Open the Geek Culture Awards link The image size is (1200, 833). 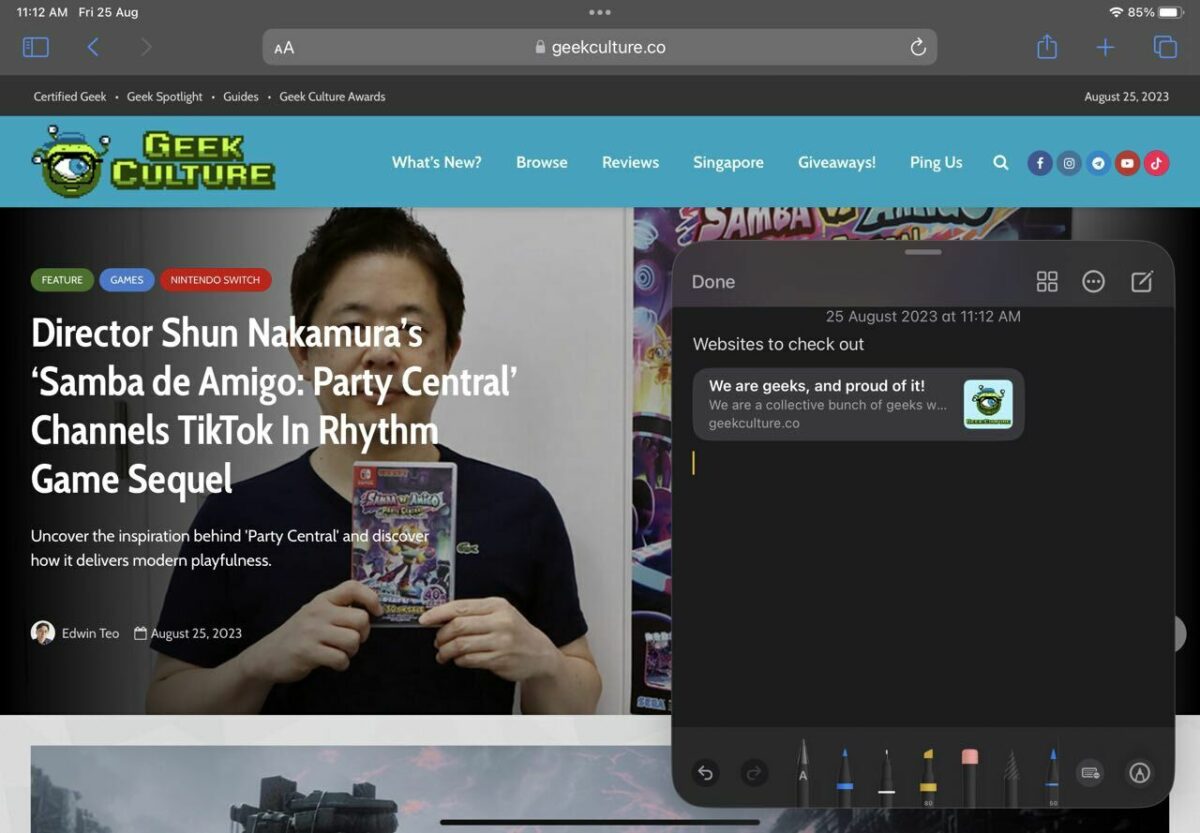[332, 97]
